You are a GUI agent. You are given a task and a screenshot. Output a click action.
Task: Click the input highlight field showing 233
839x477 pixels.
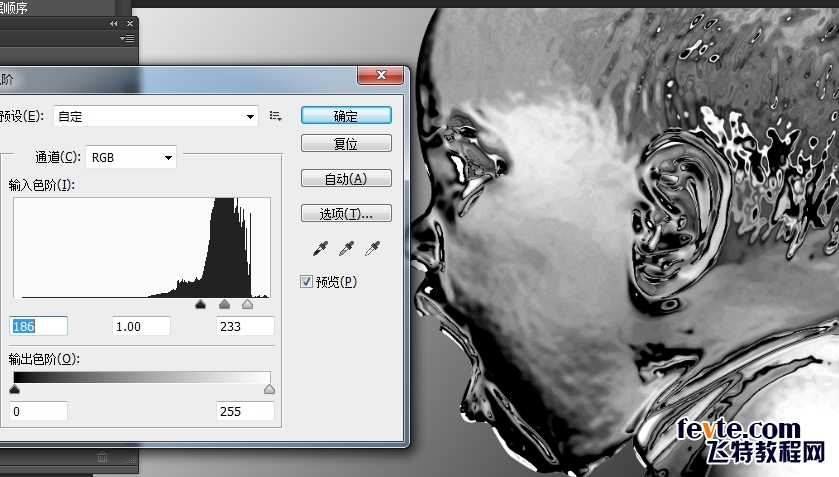[245, 326]
